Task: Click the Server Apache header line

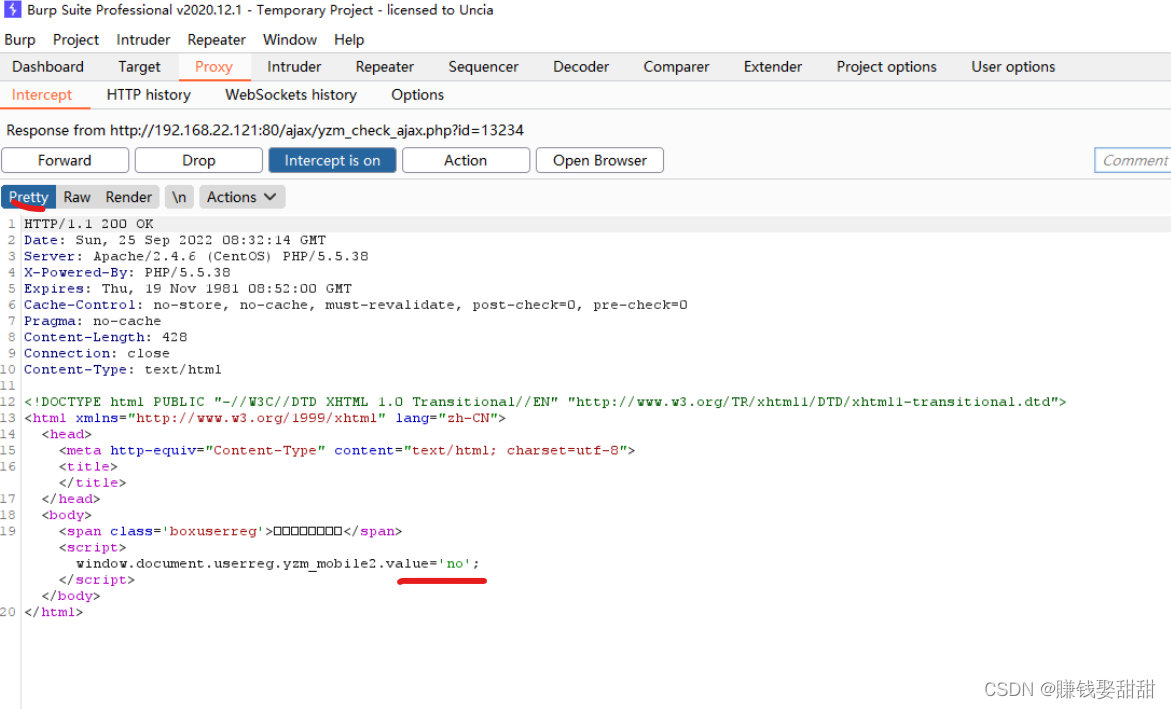Action: (196, 256)
